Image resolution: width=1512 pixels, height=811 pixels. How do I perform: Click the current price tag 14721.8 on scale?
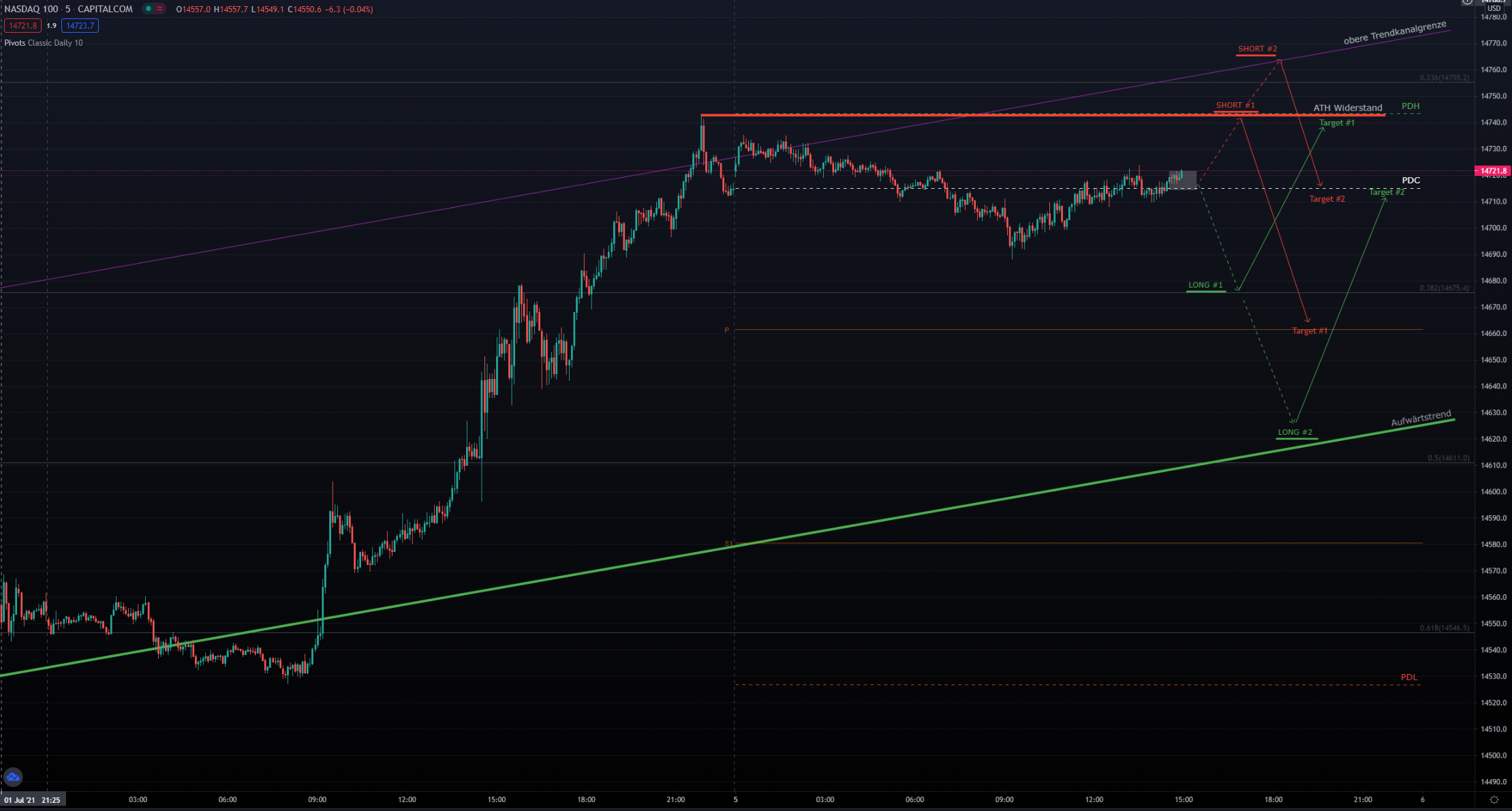pos(1492,170)
